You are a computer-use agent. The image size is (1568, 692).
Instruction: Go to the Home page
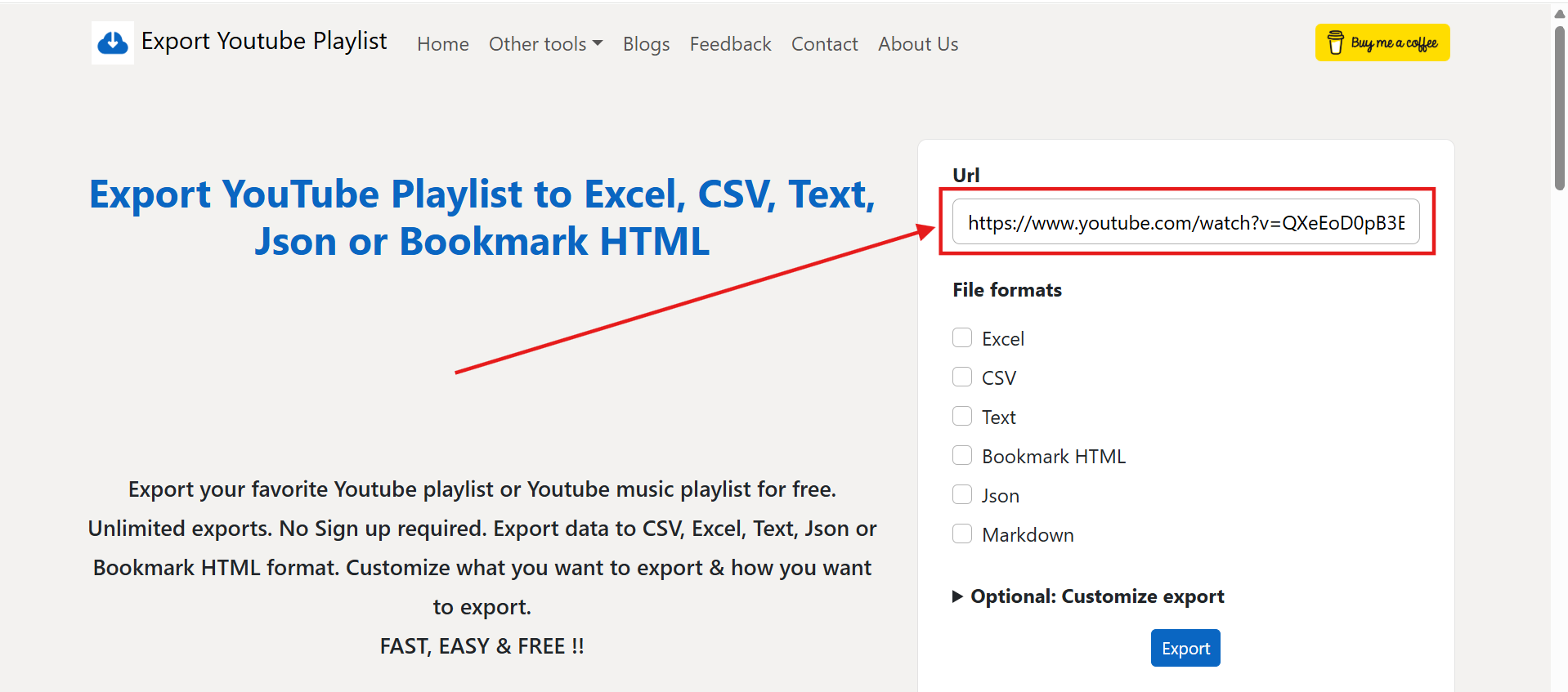pos(443,44)
